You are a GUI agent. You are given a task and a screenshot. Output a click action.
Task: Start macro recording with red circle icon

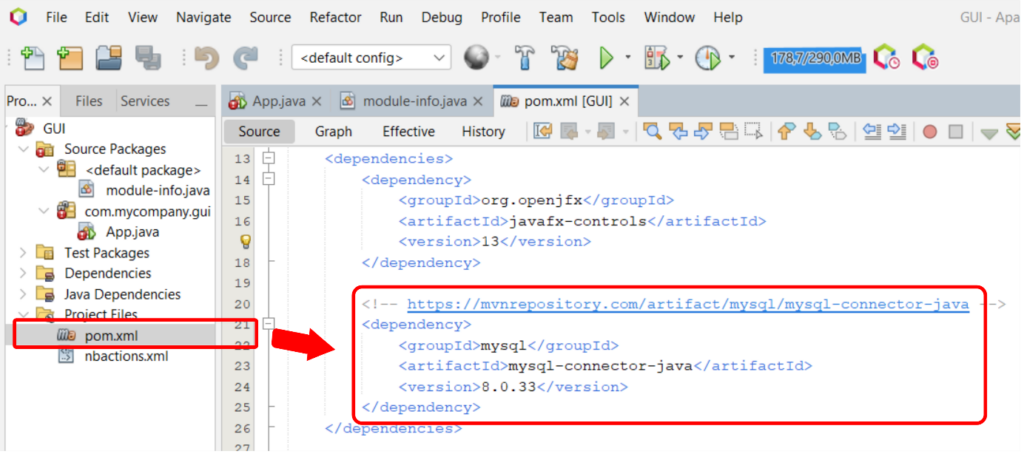(929, 131)
